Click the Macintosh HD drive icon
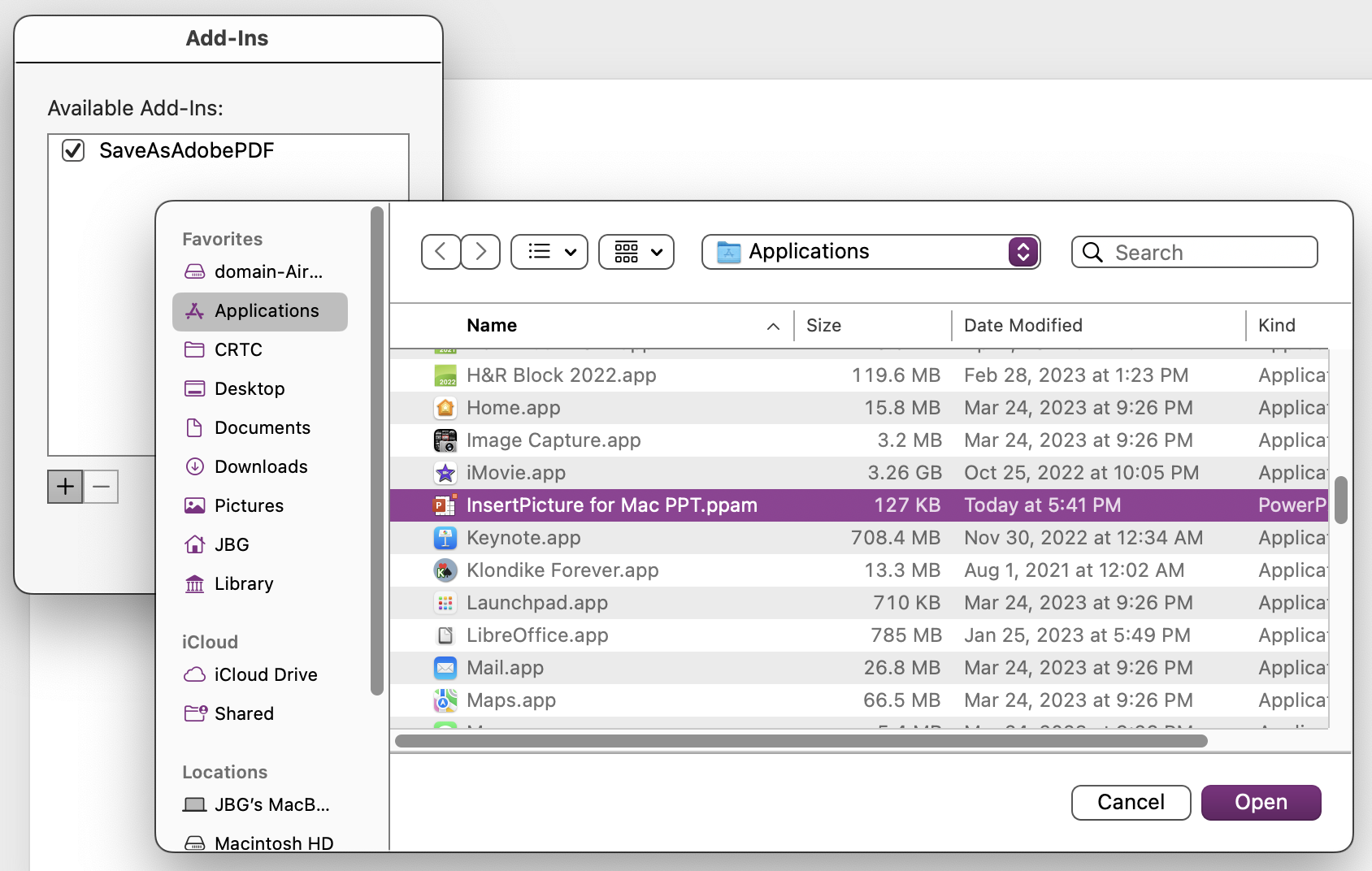 [194, 843]
